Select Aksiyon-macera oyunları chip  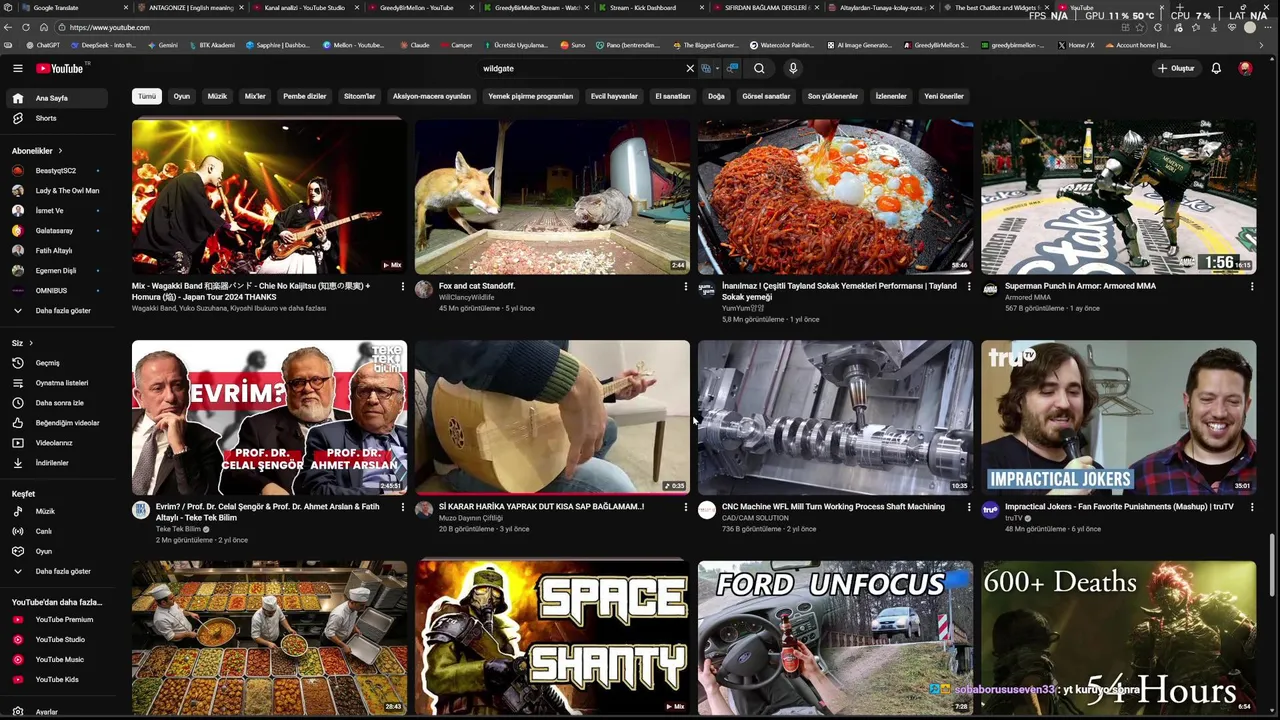pos(432,96)
